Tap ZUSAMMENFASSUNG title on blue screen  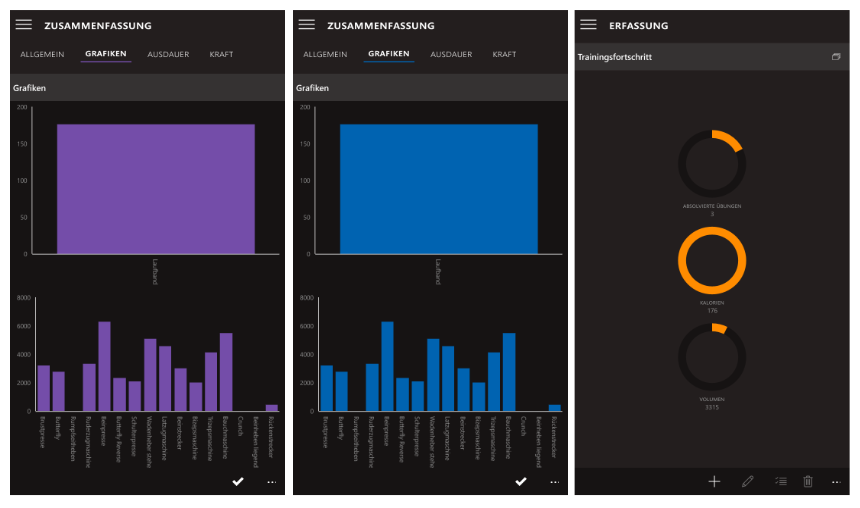[381, 26]
